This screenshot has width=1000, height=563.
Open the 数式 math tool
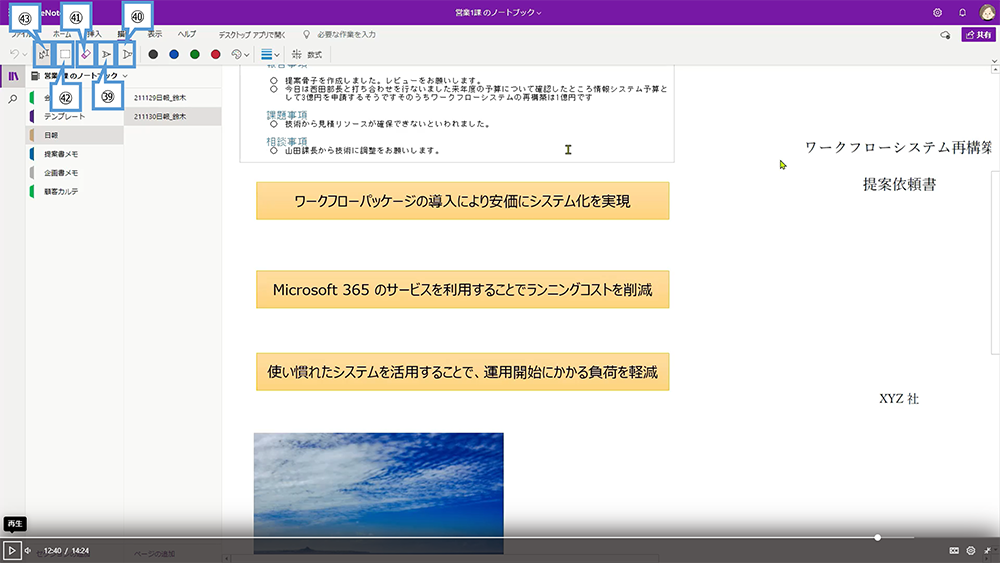[x=307, y=54]
